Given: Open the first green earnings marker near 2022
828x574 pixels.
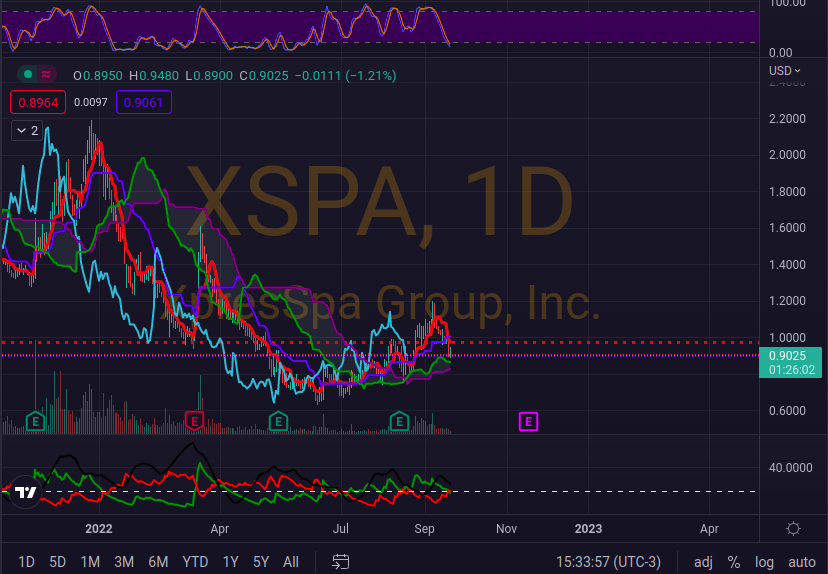Looking at the screenshot, I should click(x=35, y=421).
